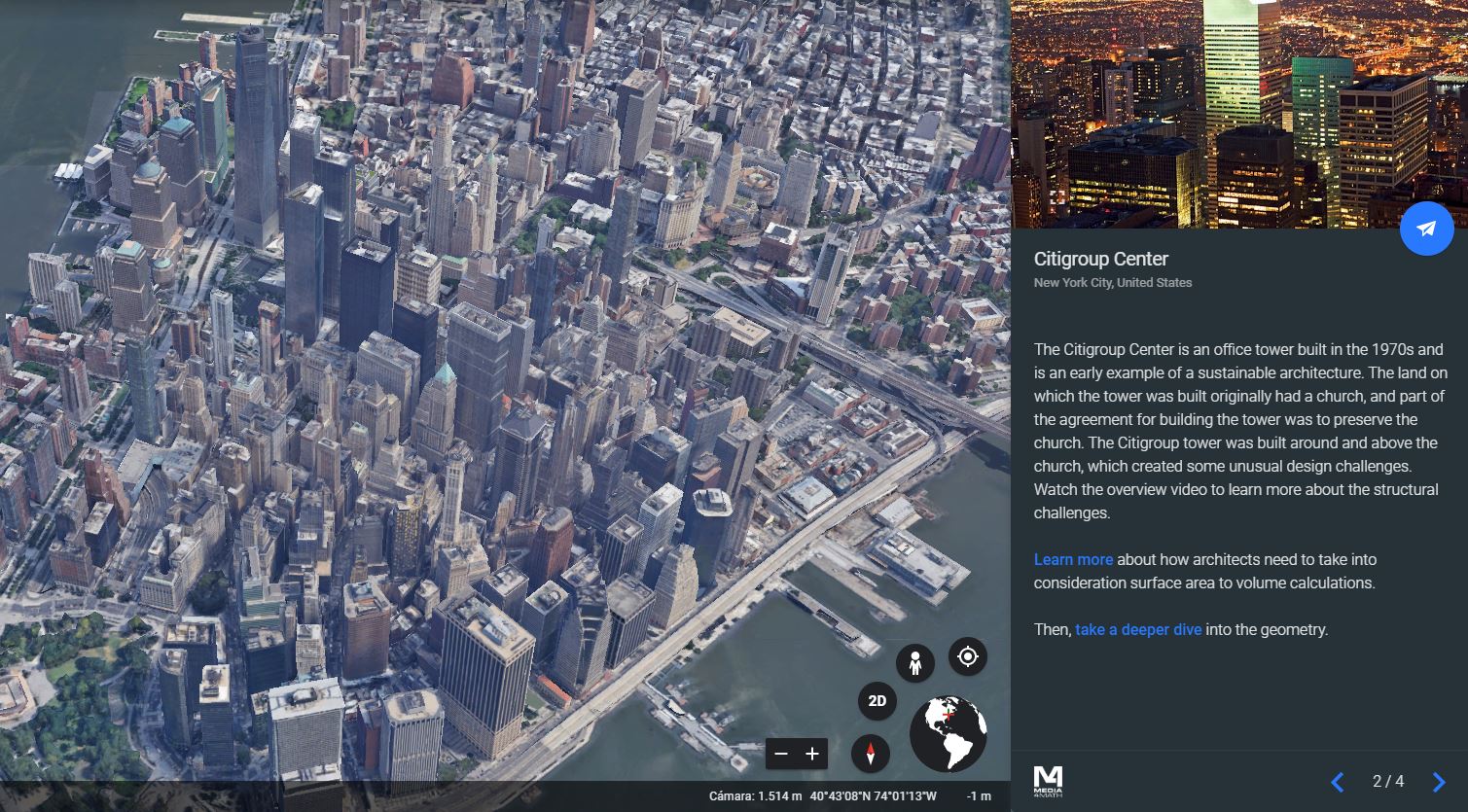
Task: Reset orientation with the red compass
Action: point(870,754)
